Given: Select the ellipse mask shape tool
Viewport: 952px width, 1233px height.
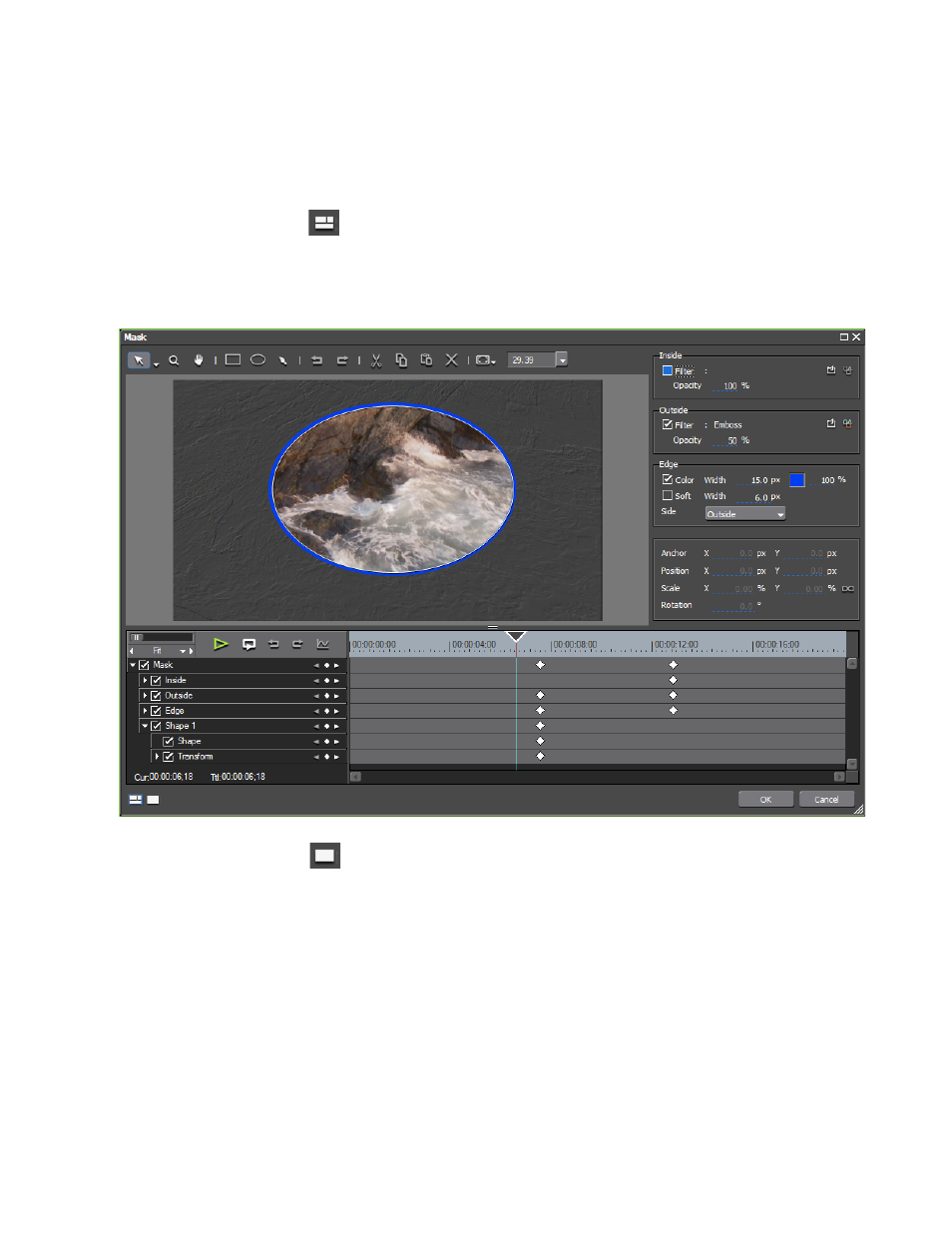Looking at the screenshot, I should point(257,359).
